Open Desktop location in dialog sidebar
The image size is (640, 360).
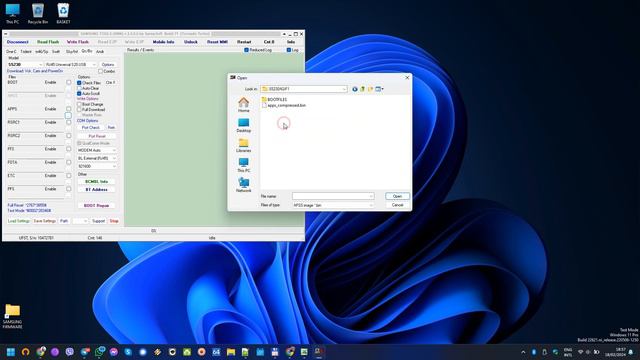tap(244, 125)
